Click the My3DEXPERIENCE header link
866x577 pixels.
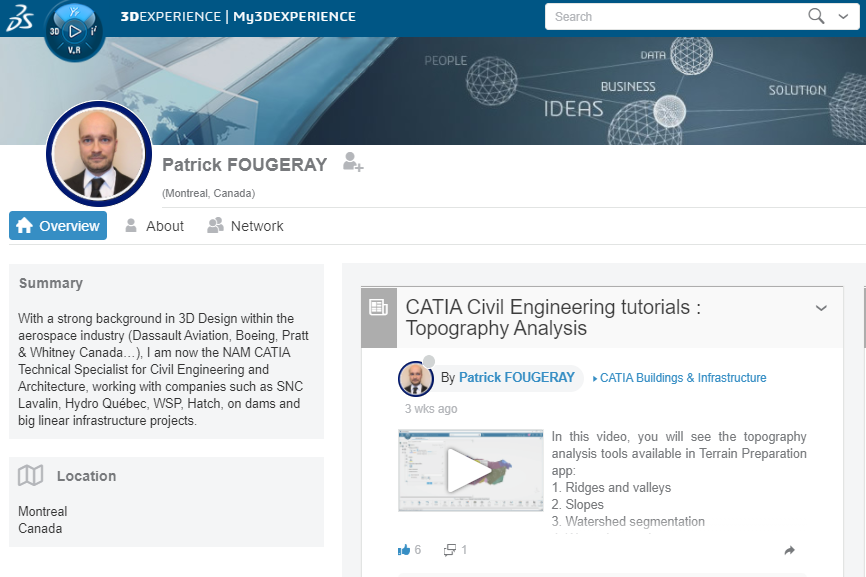tap(293, 17)
